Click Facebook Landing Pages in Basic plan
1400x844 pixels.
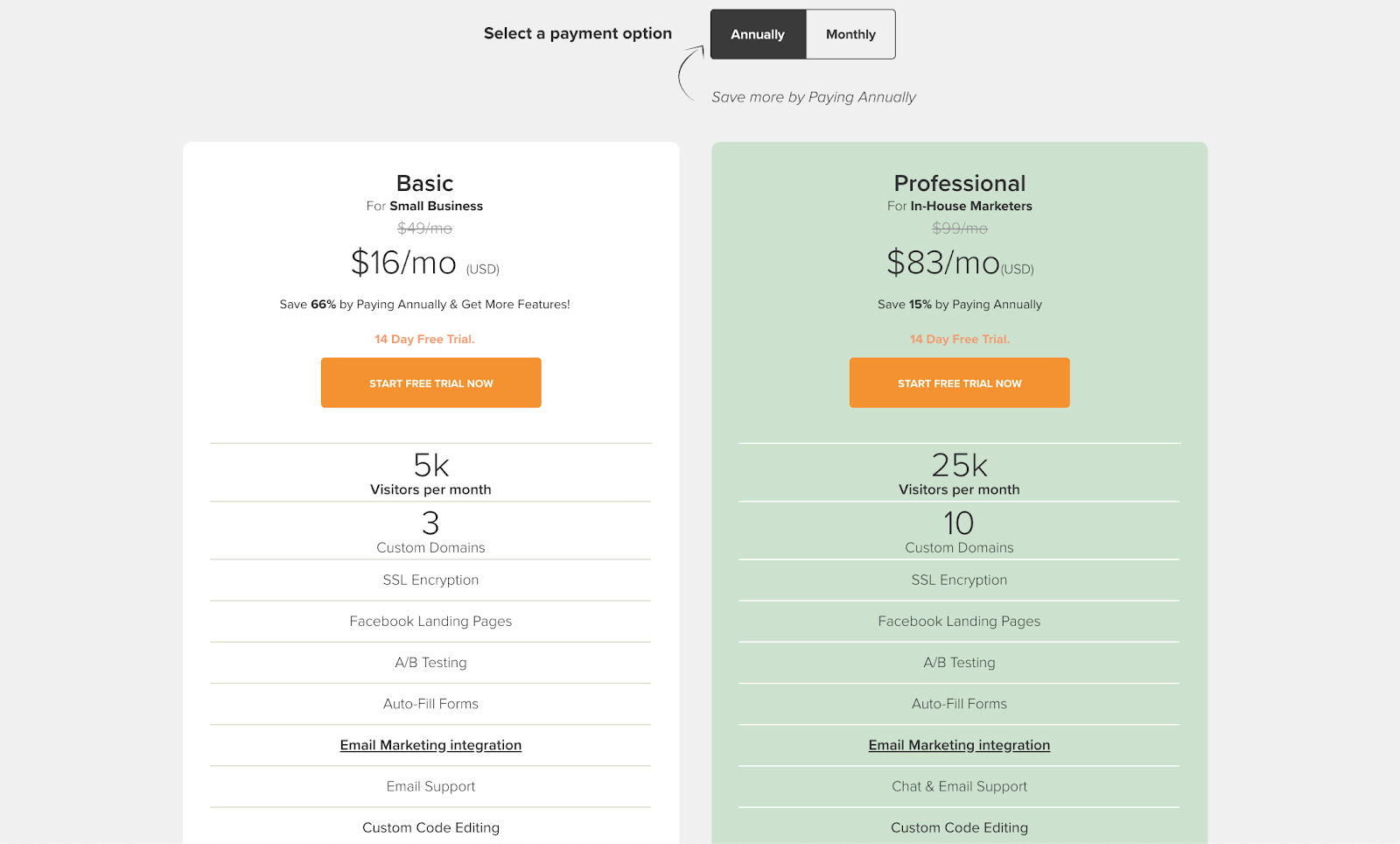[430, 621]
